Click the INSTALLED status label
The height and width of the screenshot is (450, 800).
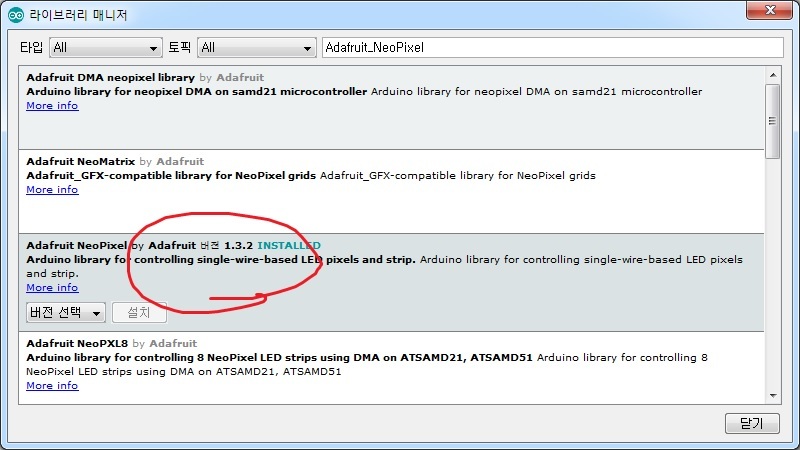289,245
